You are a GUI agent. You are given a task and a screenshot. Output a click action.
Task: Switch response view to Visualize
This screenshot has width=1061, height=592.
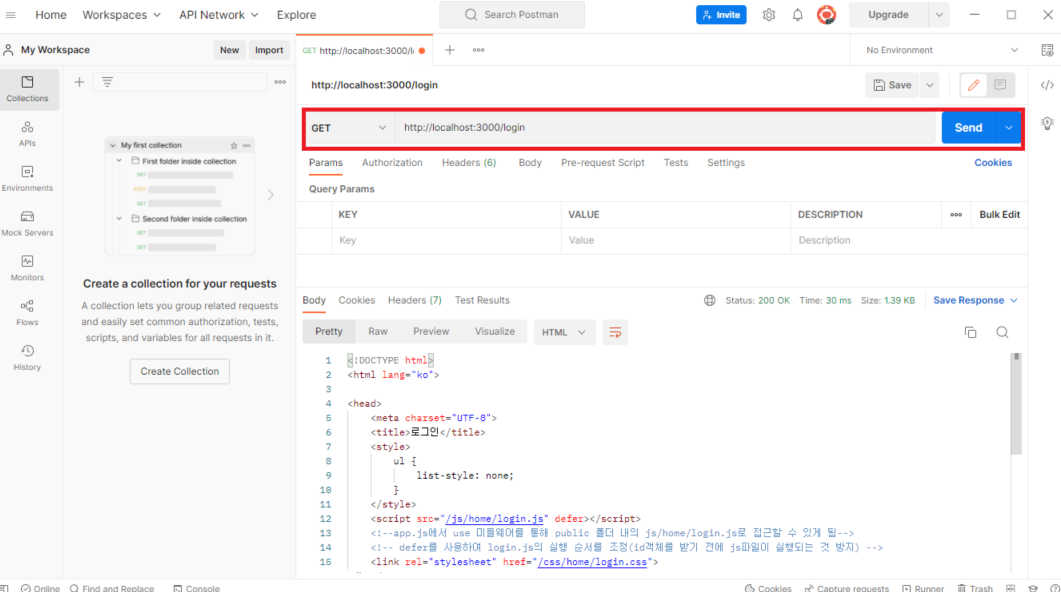tap(495, 332)
